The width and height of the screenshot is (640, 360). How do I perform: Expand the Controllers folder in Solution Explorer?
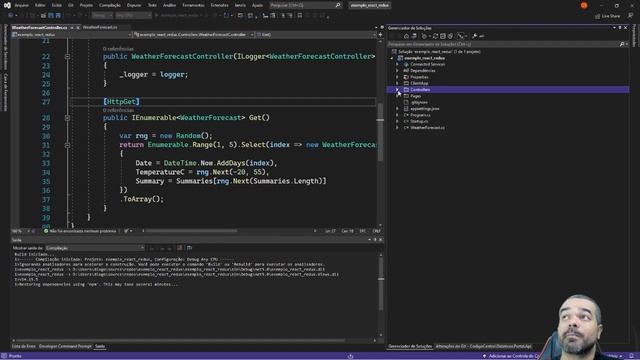[397, 90]
